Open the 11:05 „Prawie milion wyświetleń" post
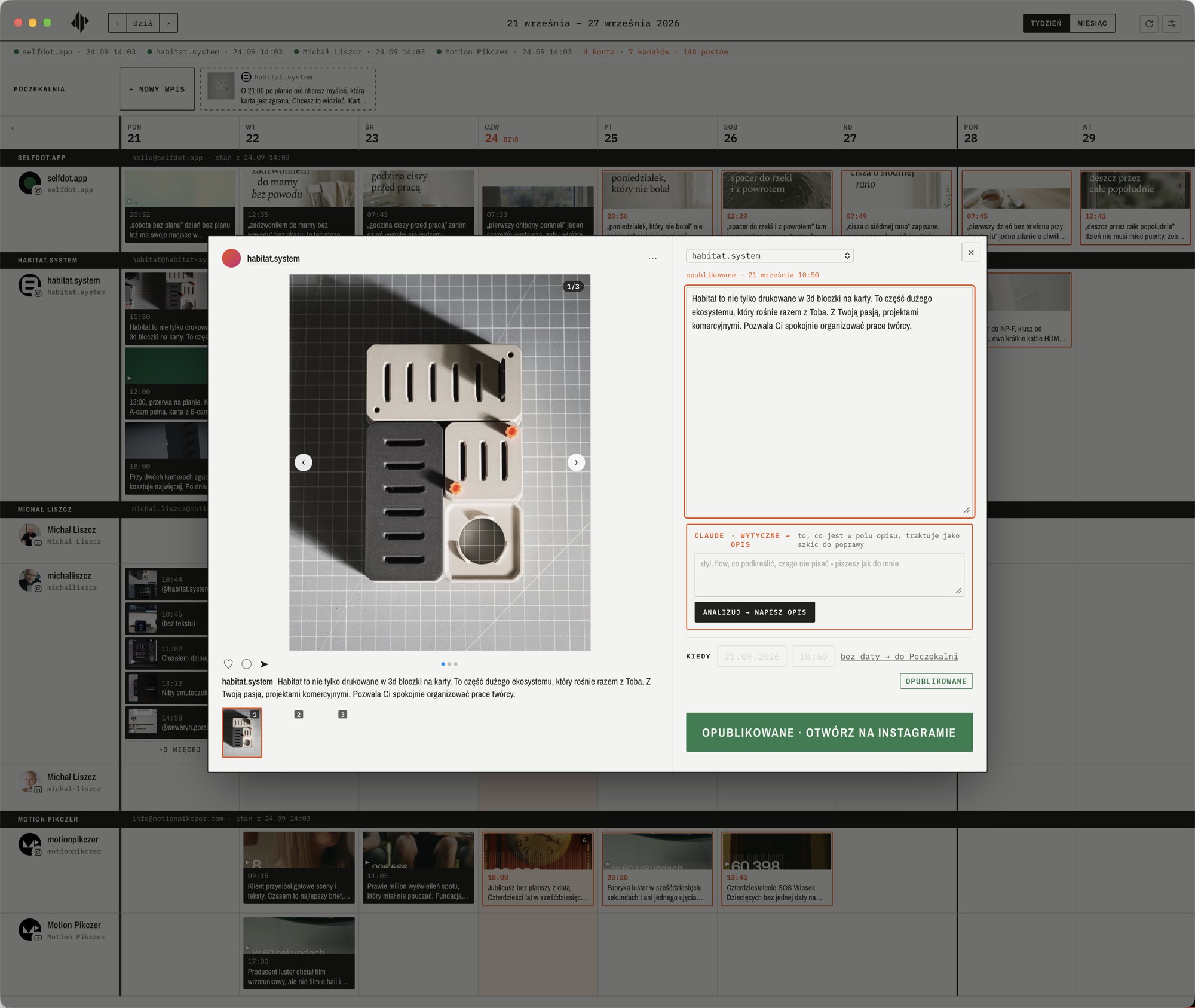The image size is (1195, 1008). pyautogui.click(x=418, y=868)
